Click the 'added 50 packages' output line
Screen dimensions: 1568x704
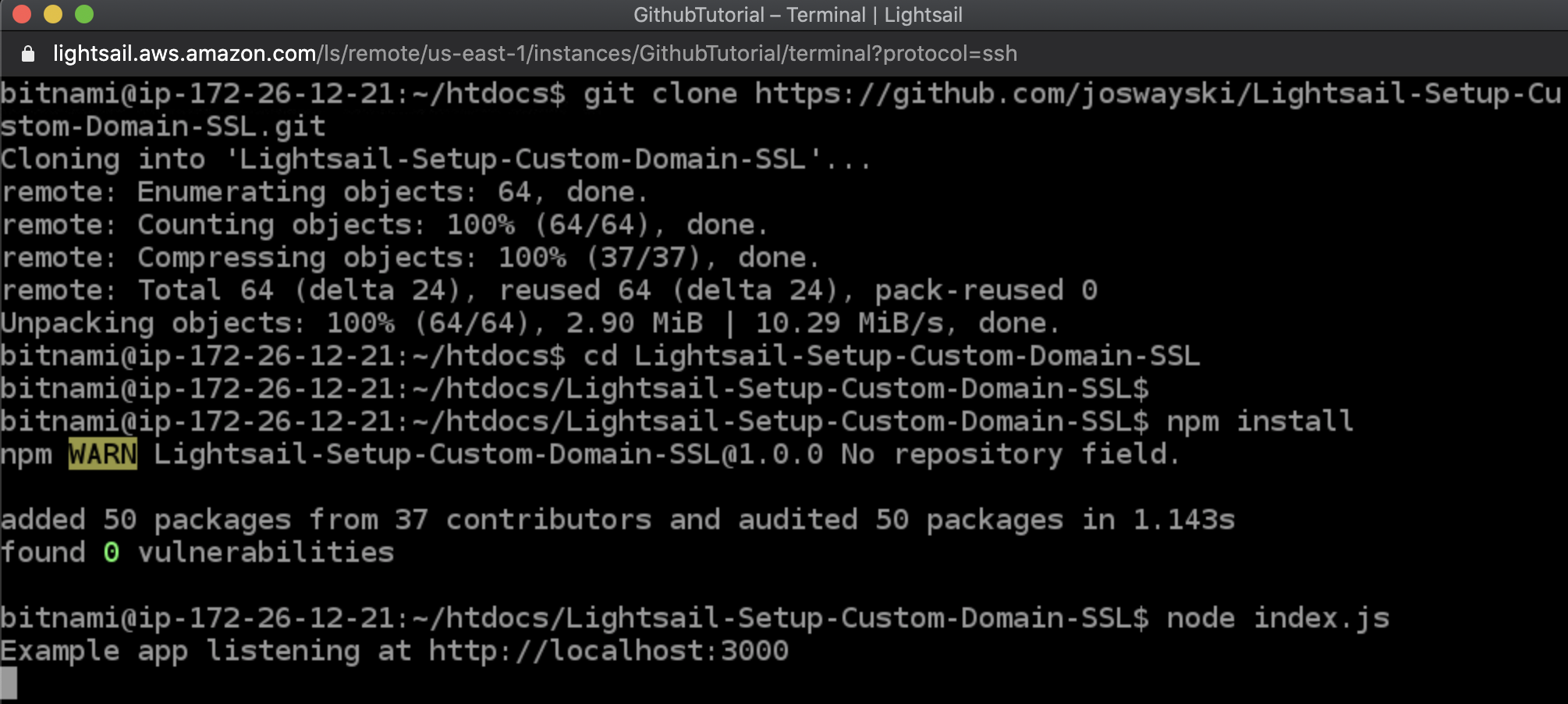coord(617,520)
